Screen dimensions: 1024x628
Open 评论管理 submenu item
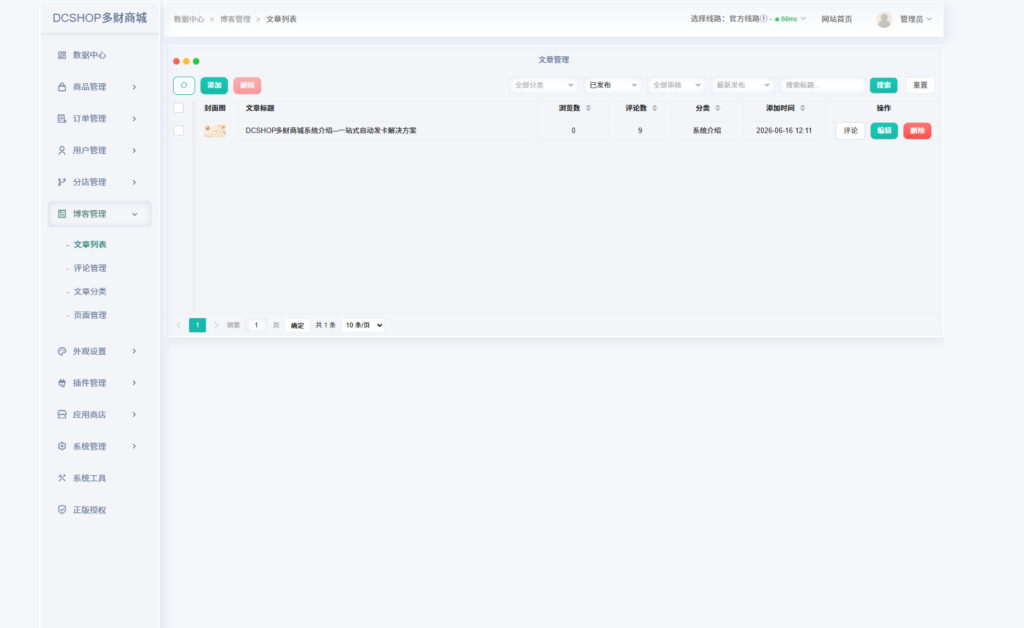coord(89,268)
